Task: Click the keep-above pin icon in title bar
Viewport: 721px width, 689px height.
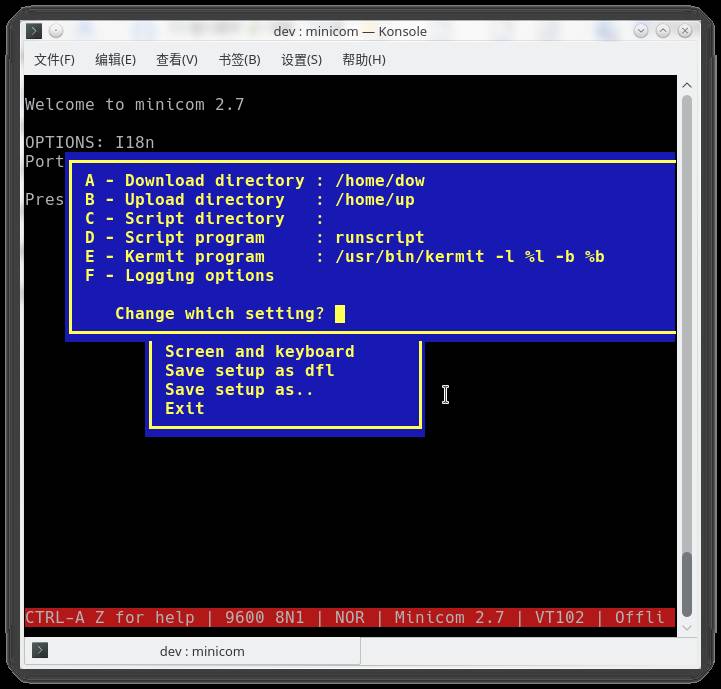Action: pyautogui.click(x=56, y=31)
